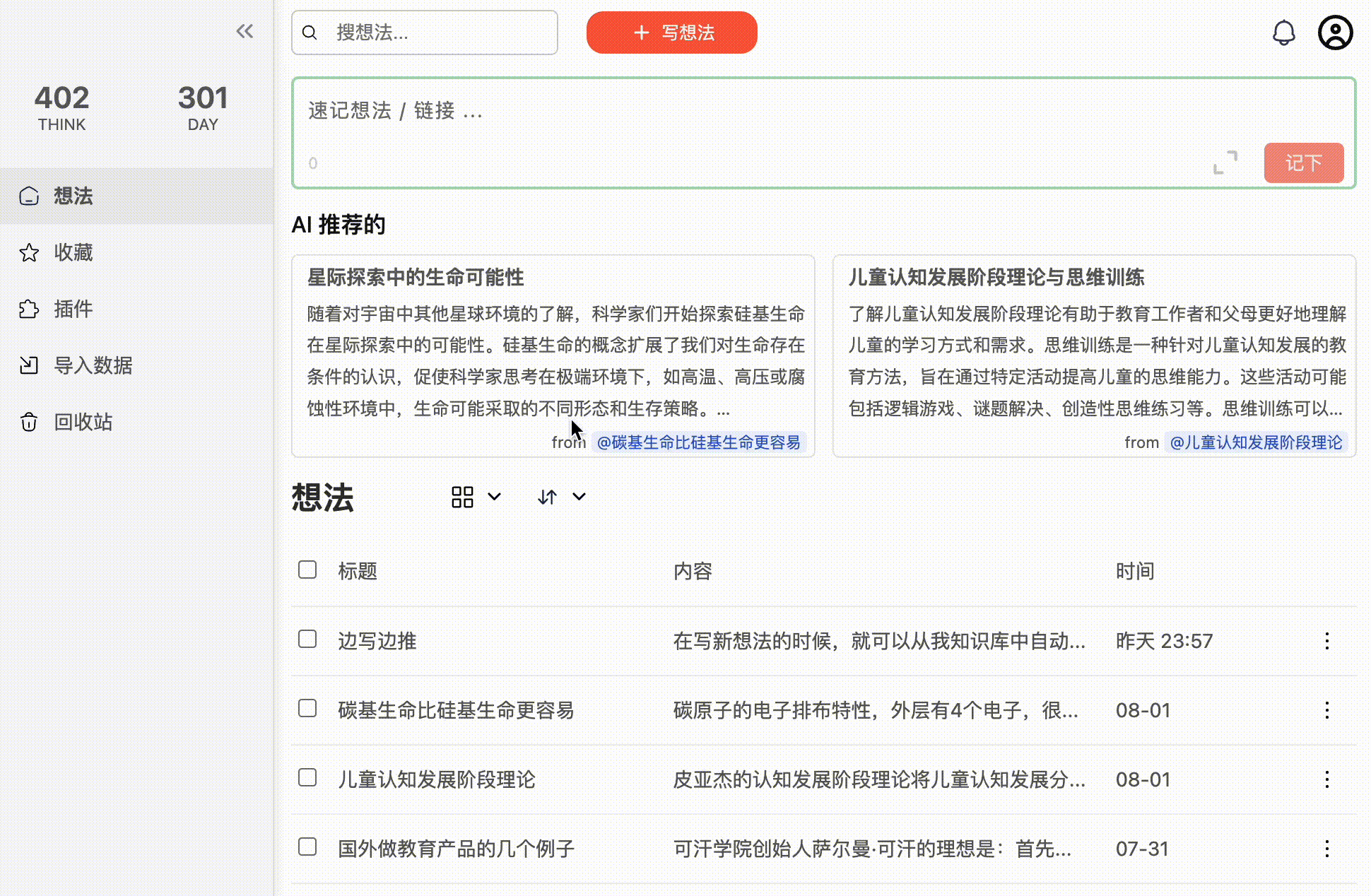The width and height of the screenshot is (1371, 896).
Task: Check the 国外做教育产品的几个例子 checkbox
Action: [x=307, y=847]
